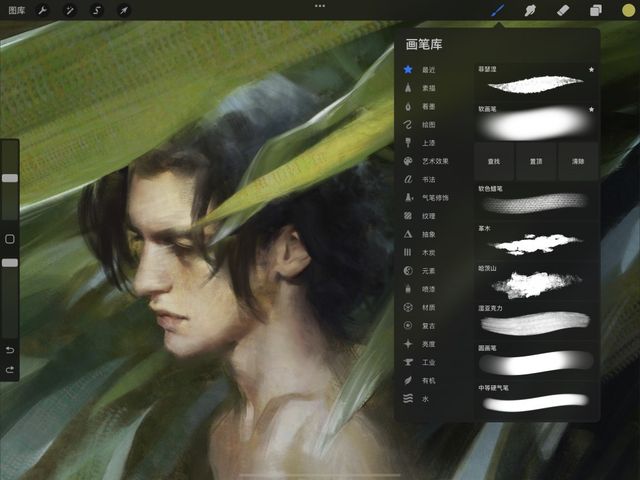Open the Actions wrench menu
Image resolution: width=640 pixels, height=480 pixels.
pos(43,10)
